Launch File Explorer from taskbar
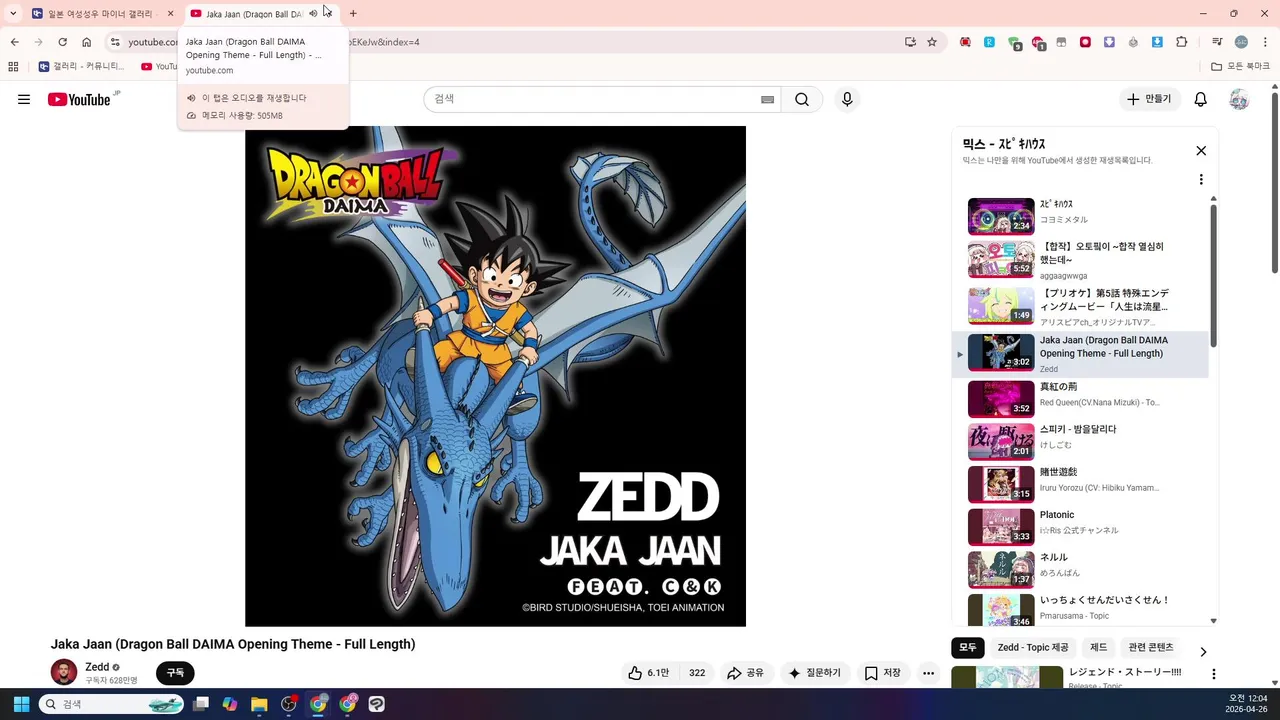The image size is (1280, 720). [259, 704]
